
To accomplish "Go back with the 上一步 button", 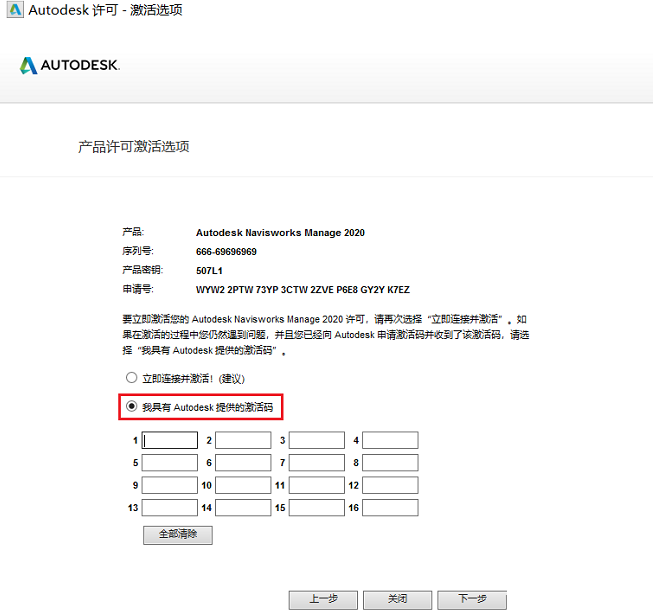I will point(323,600).
